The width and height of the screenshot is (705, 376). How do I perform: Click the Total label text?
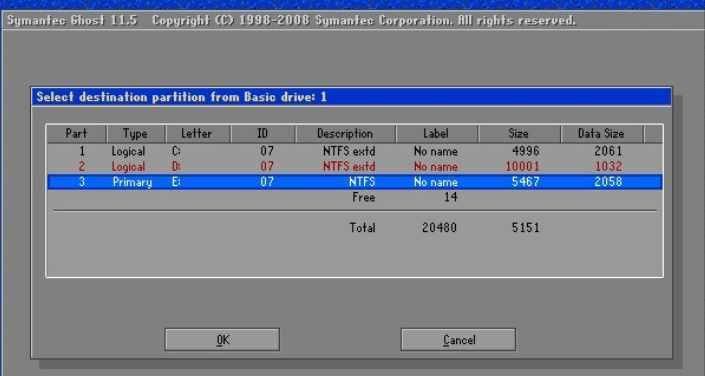point(362,228)
